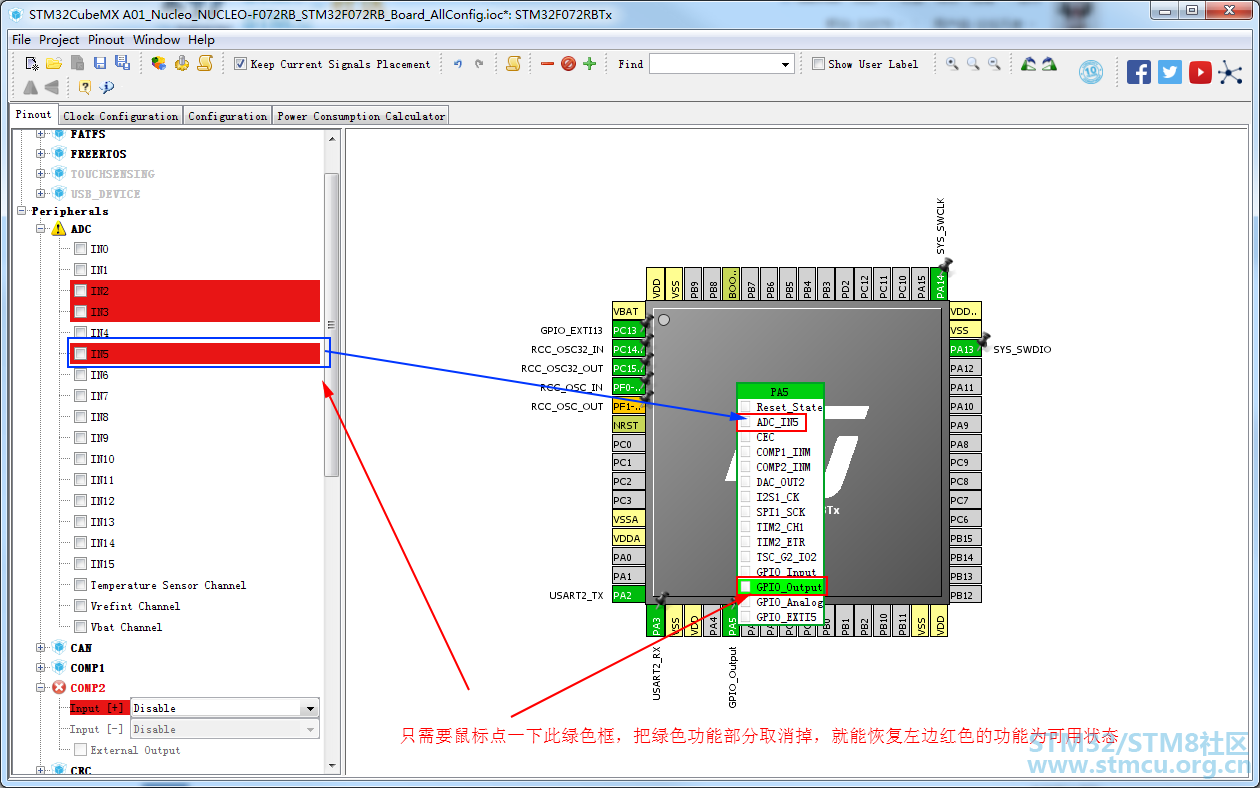Switch to Clock Configuration tab
This screenshot has width=1260, height=788.
121,116
